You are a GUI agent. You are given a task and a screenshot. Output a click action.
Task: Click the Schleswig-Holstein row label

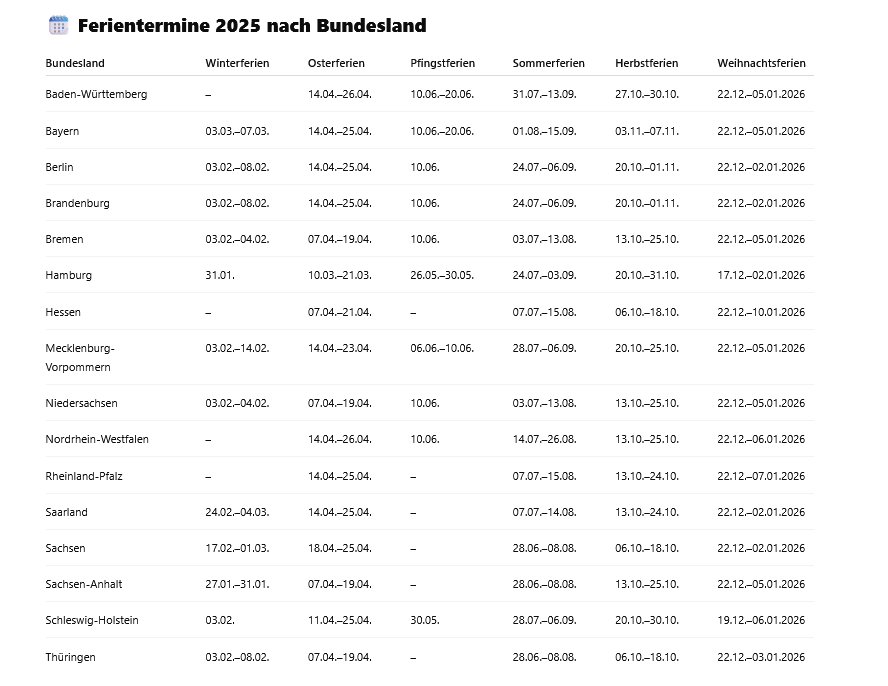(x=92, y=620)
